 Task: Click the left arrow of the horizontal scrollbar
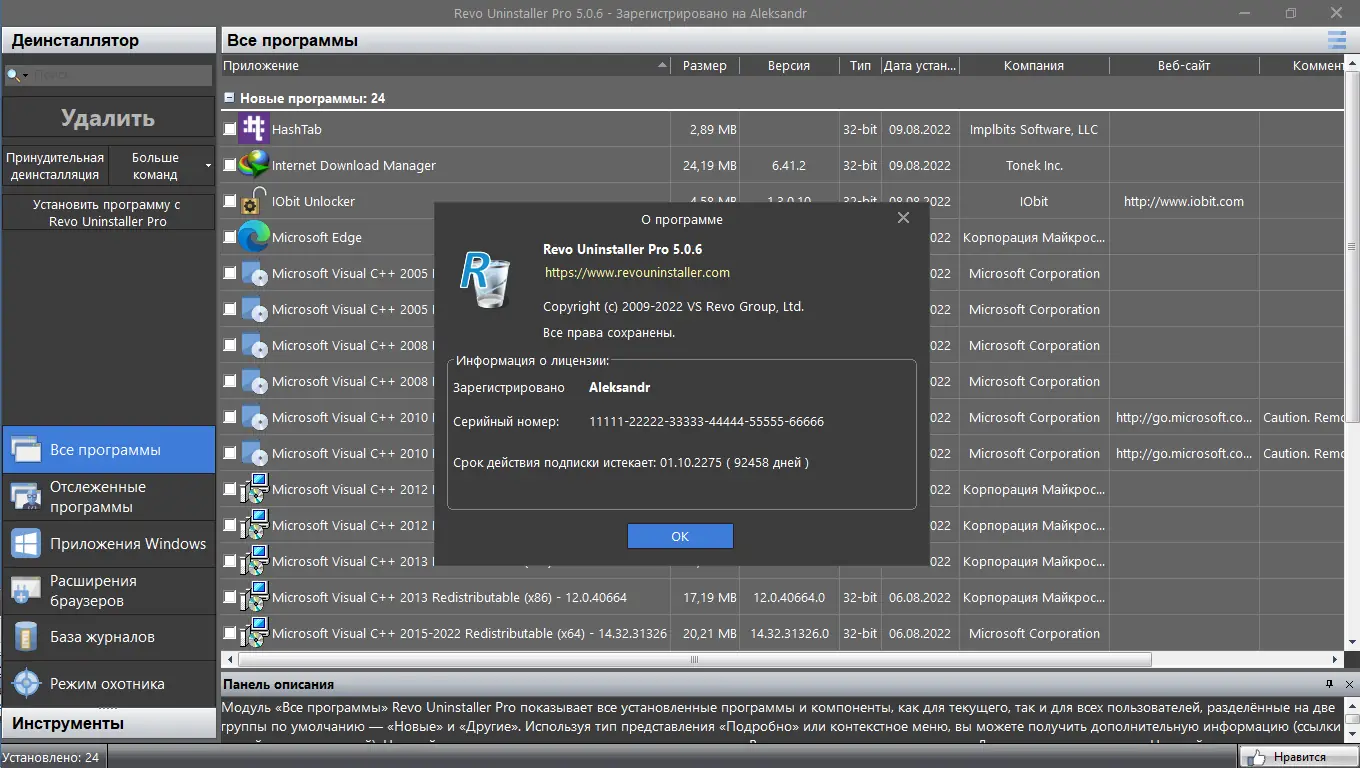(x=229, y=660)
